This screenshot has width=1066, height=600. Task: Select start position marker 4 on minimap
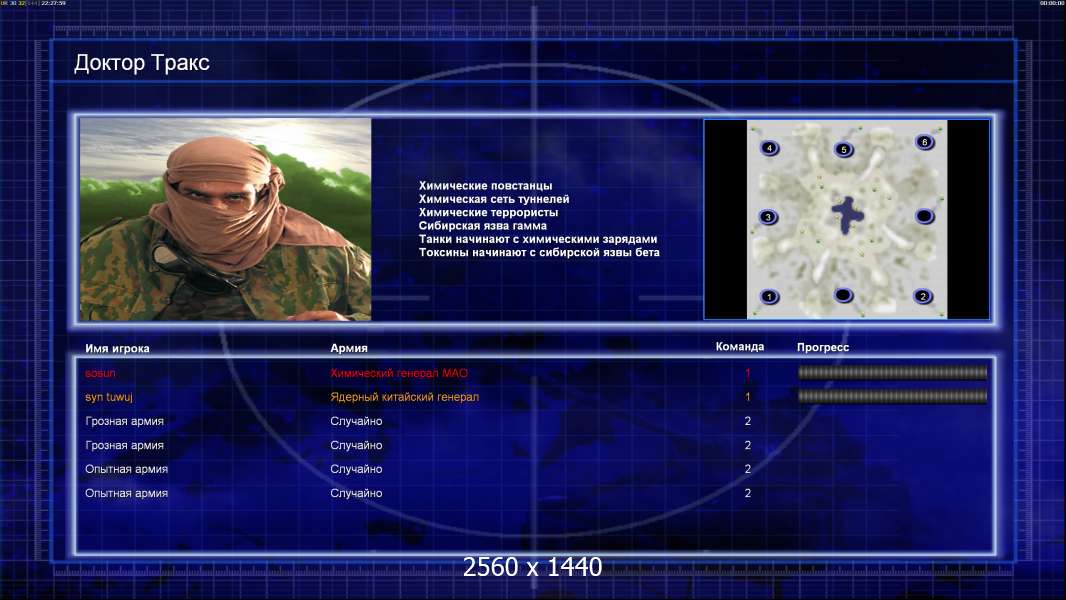click(x=769, y=148)
